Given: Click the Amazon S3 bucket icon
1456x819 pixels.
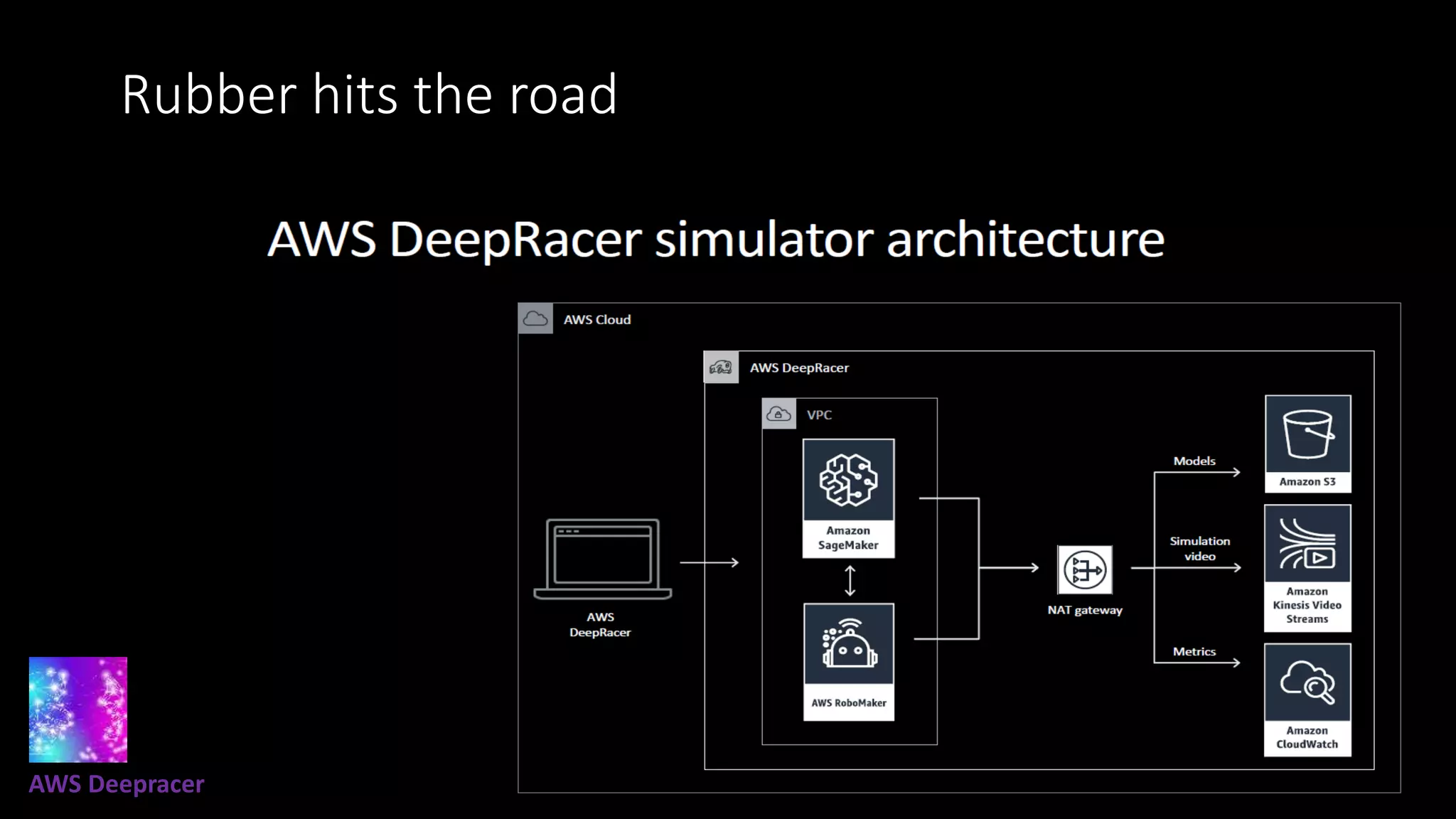Looking at the screenshot, I should pos(1307,434).
